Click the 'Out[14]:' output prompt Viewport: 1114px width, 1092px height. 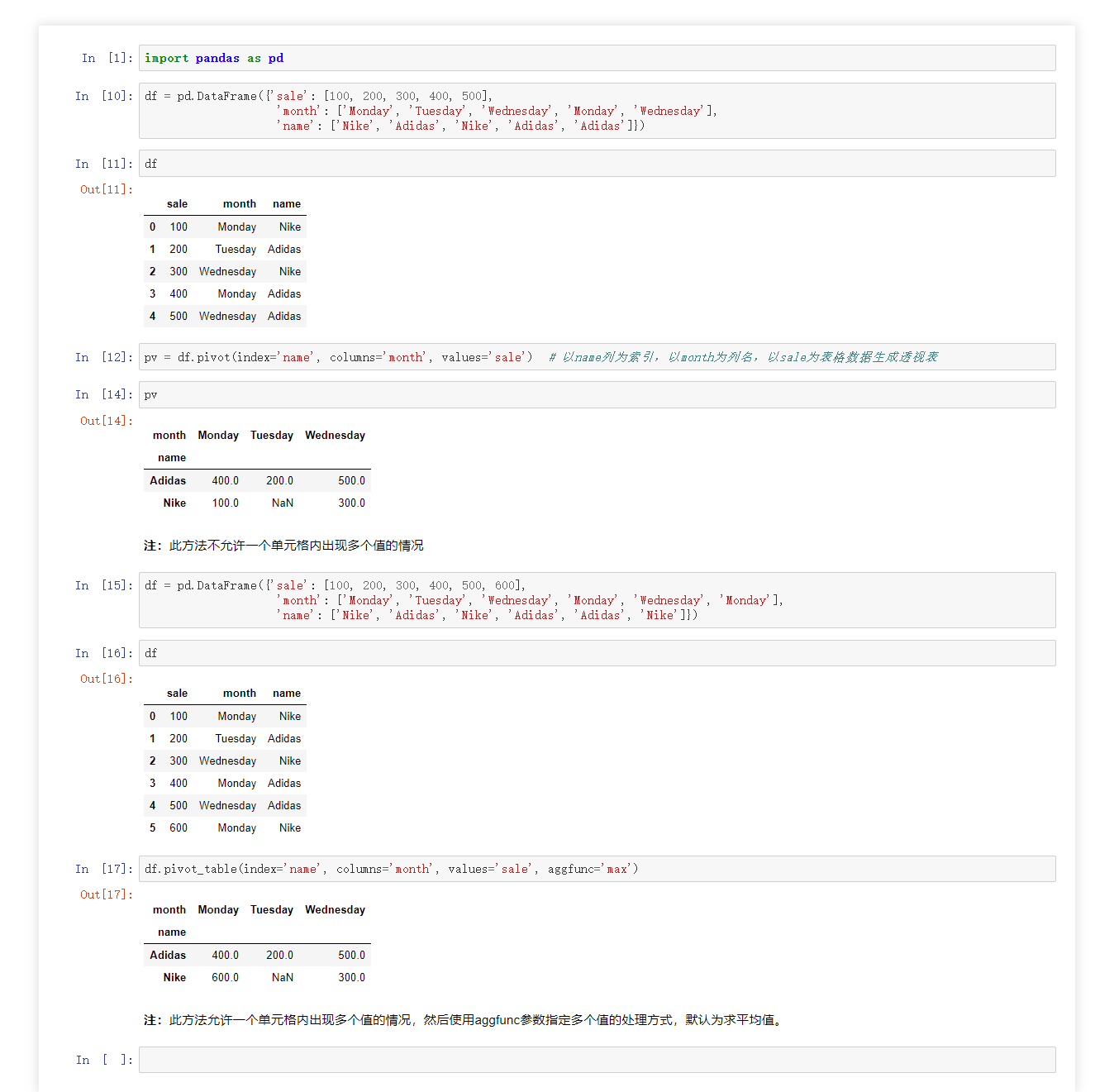coord(107,421)
